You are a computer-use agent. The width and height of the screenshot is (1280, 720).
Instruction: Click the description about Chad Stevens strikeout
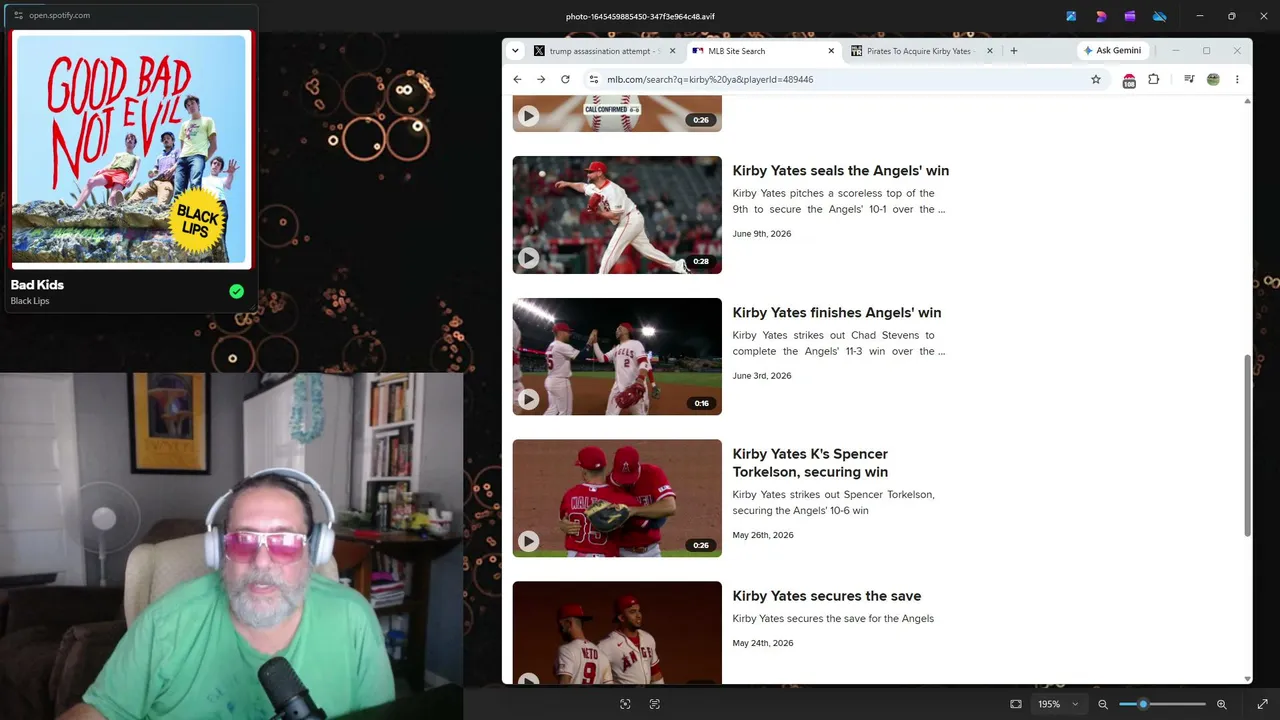[838, 343]
